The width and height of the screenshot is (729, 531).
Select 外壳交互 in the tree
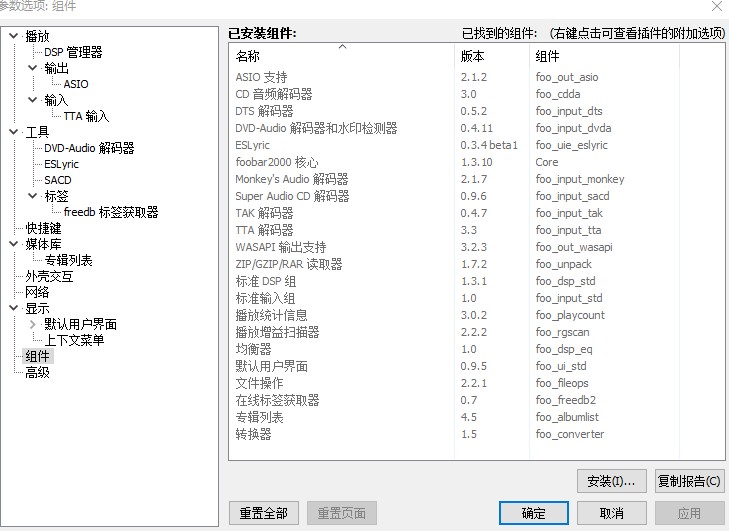click(49, 276)
